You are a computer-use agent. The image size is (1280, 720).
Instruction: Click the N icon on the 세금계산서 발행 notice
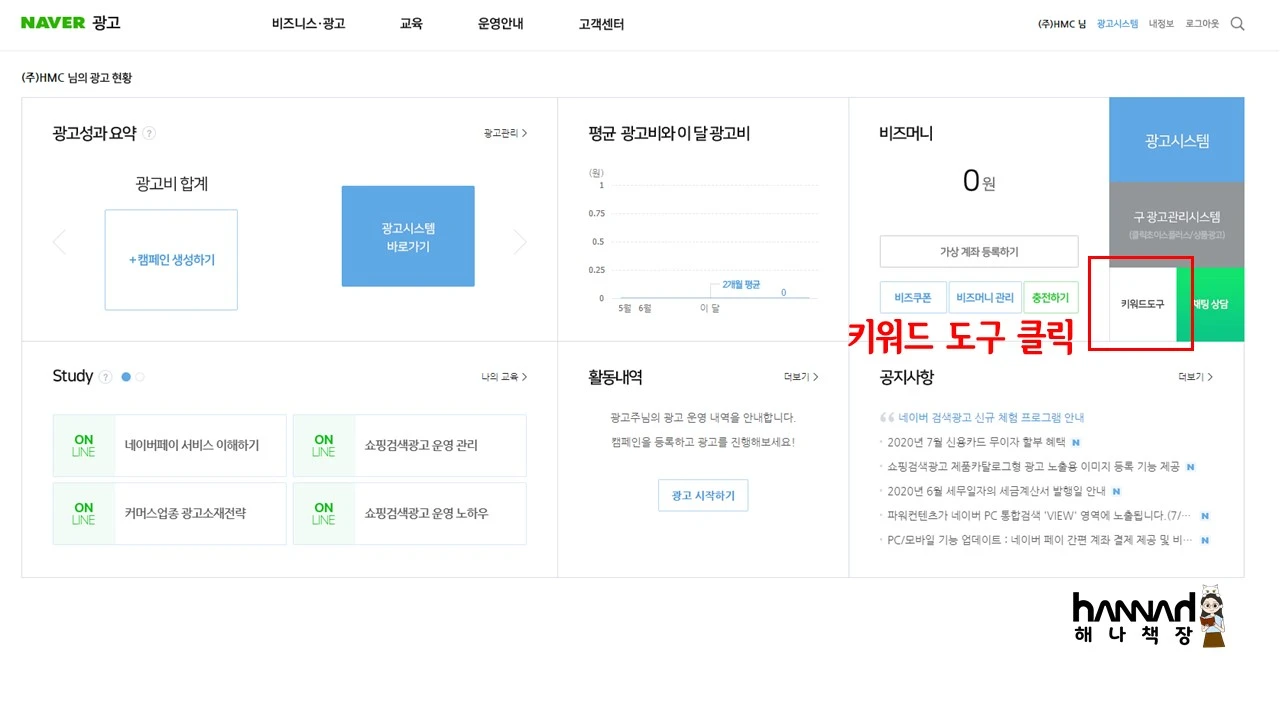pyautogui.click(x=1115, y=491)
